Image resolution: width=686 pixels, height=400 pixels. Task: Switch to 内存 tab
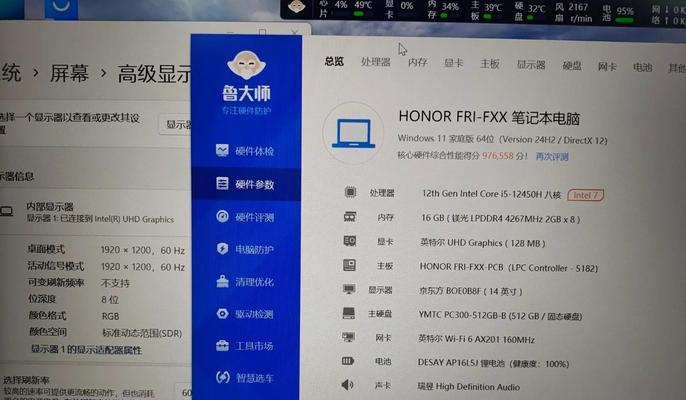point(417,62)
